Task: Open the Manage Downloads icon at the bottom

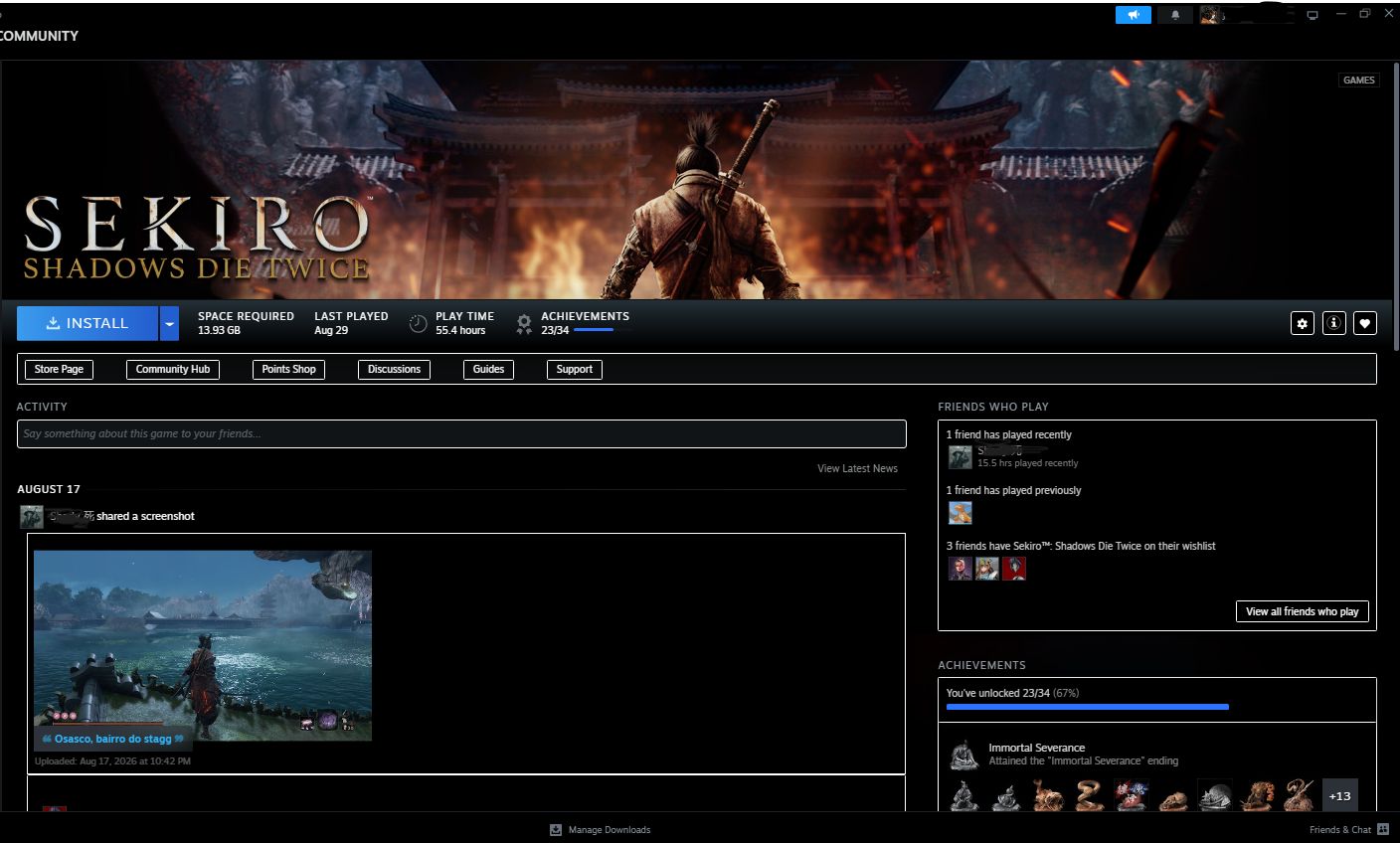Action: 556,829
